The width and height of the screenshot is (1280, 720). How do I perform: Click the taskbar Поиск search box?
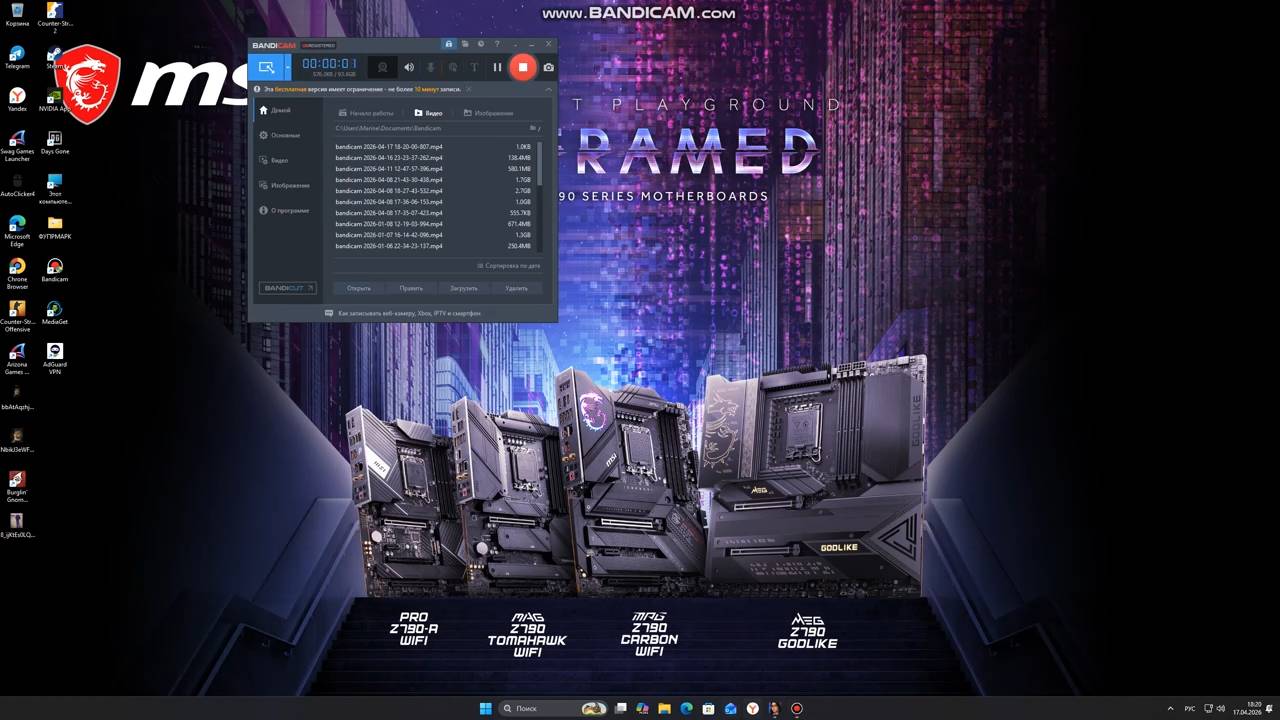tap(554, 708)
